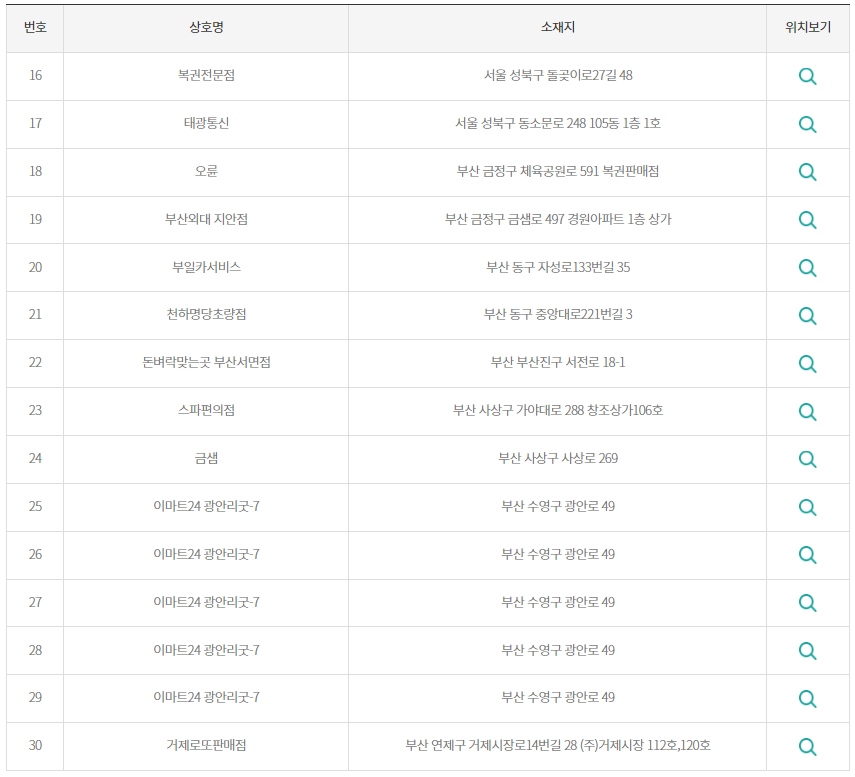Image resolution: width=855 pixels, height=777 pixels.
Task: Select 이마트24 광안리굿-7 in row 27
Action: (206, 603)
